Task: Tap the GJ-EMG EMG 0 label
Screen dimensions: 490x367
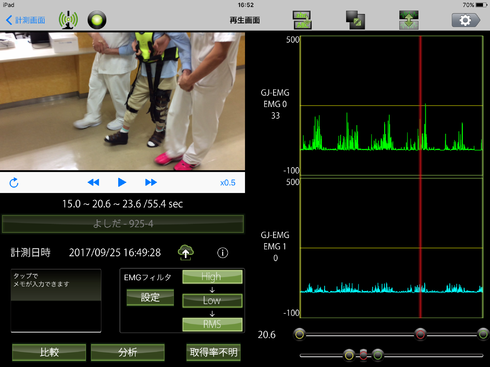Action: (x=275, y=98)
